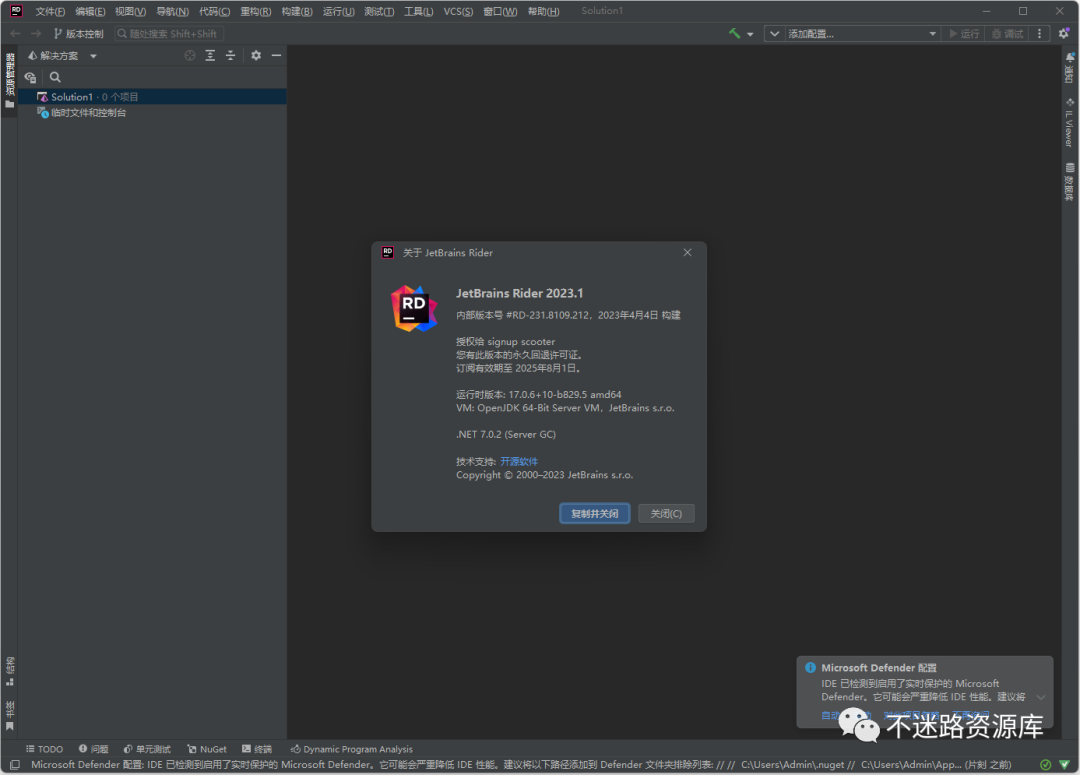This screenshot has height=775, width=1080.
Task: Click the 随处搜索 Shift+Shift search field
Action: click(168, 34)
